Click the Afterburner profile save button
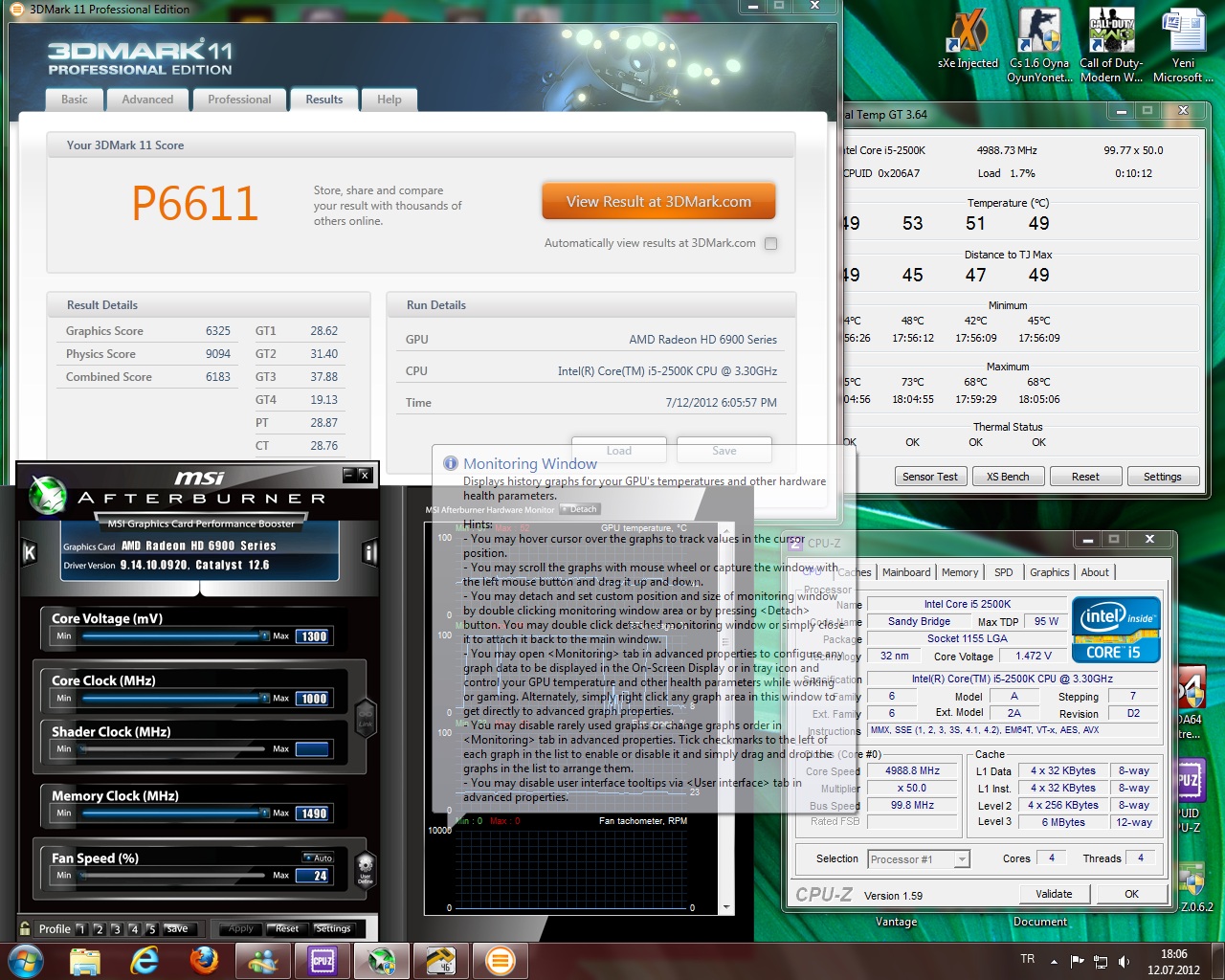Viewport: 1225px width, 980px height. 178,928
